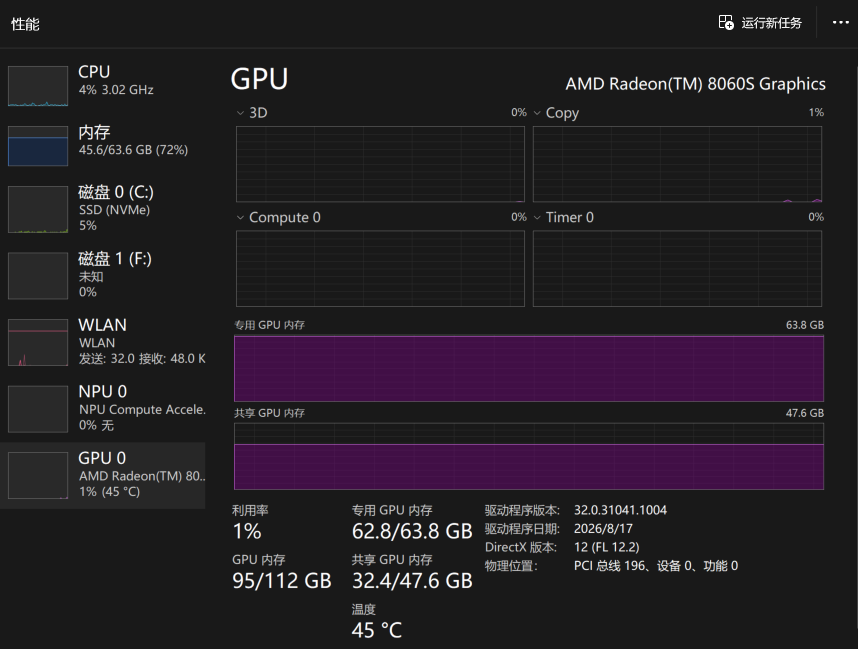Click the 利用率 1% value

[x=247, y=531]
